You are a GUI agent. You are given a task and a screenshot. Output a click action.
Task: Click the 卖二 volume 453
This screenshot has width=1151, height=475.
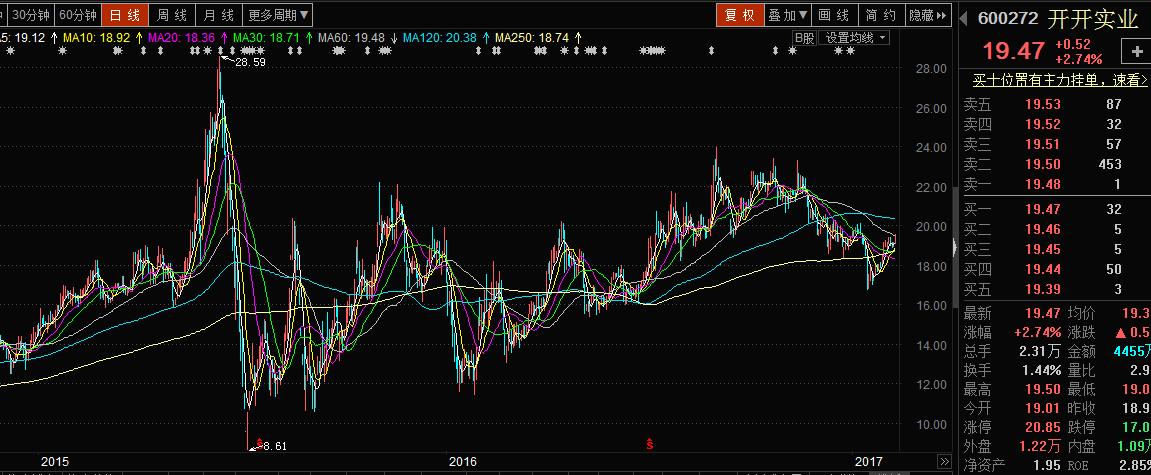click(x=1110, y=164)
